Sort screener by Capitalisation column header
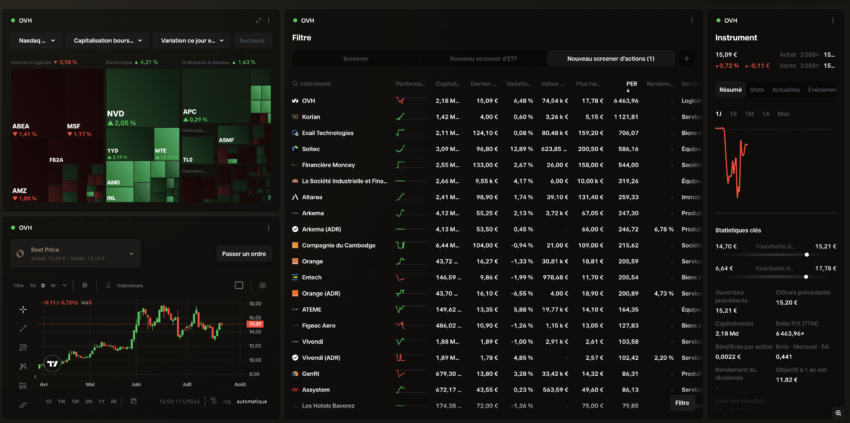This screenshot has width=850, height=423. click(448, 84)
